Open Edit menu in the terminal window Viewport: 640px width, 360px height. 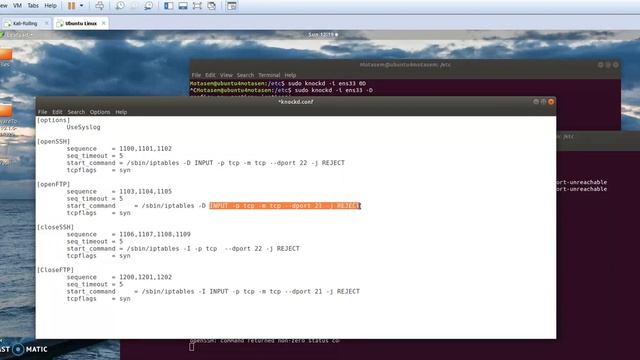point(210,75)
